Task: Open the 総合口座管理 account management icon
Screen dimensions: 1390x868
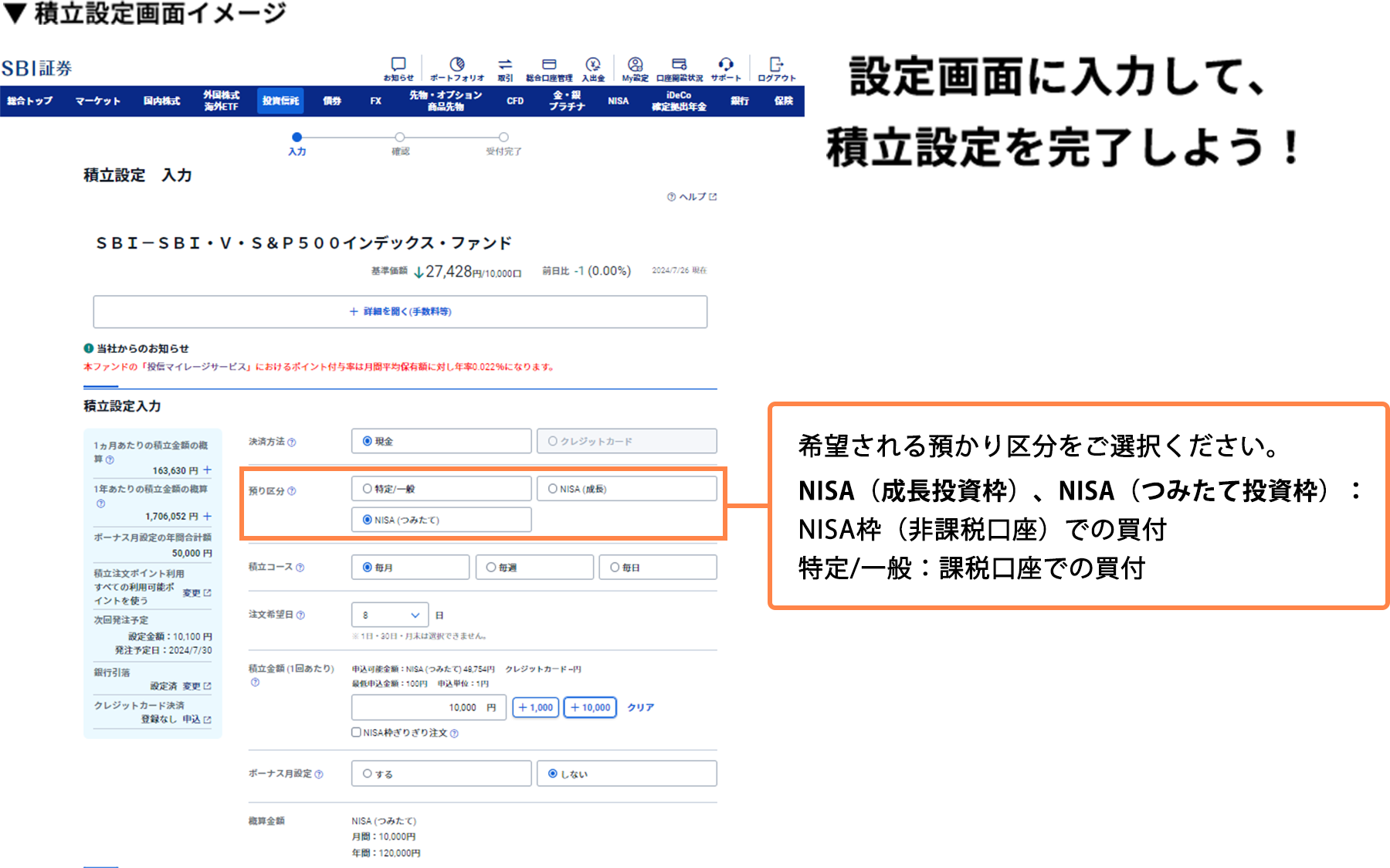Action: [549, 68]
